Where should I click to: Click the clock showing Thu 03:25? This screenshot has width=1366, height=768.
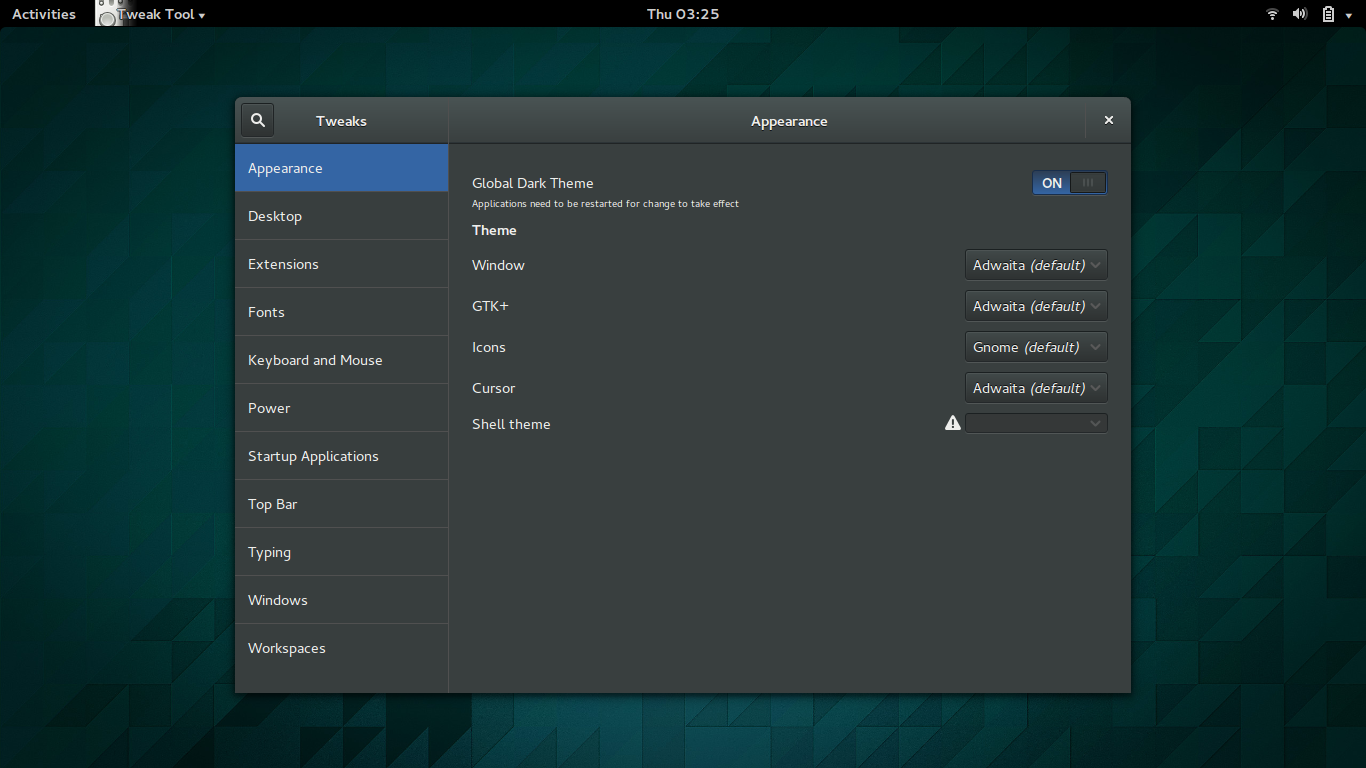point(683,13)
